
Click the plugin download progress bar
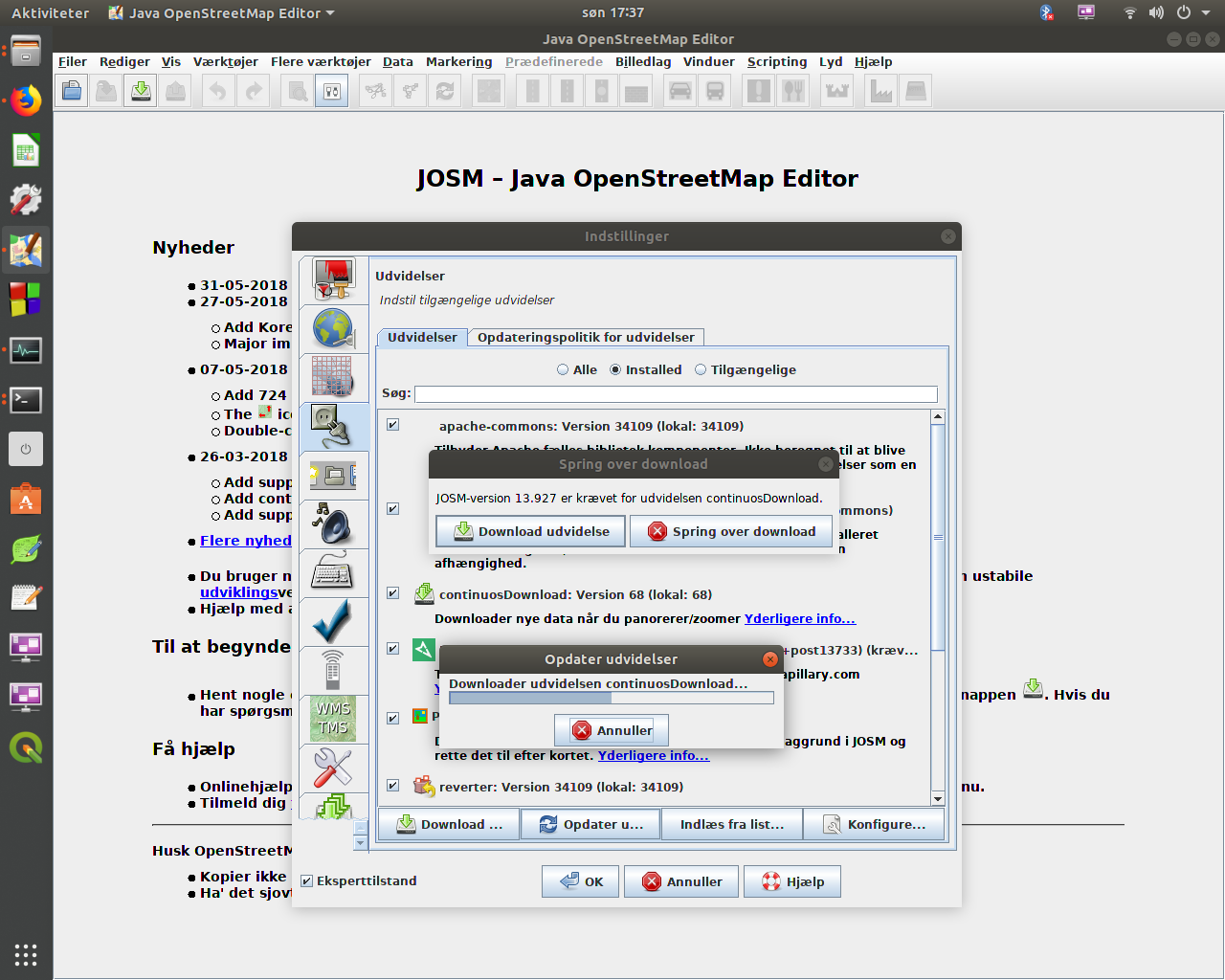pyautogui.click(x=612, y=699)
